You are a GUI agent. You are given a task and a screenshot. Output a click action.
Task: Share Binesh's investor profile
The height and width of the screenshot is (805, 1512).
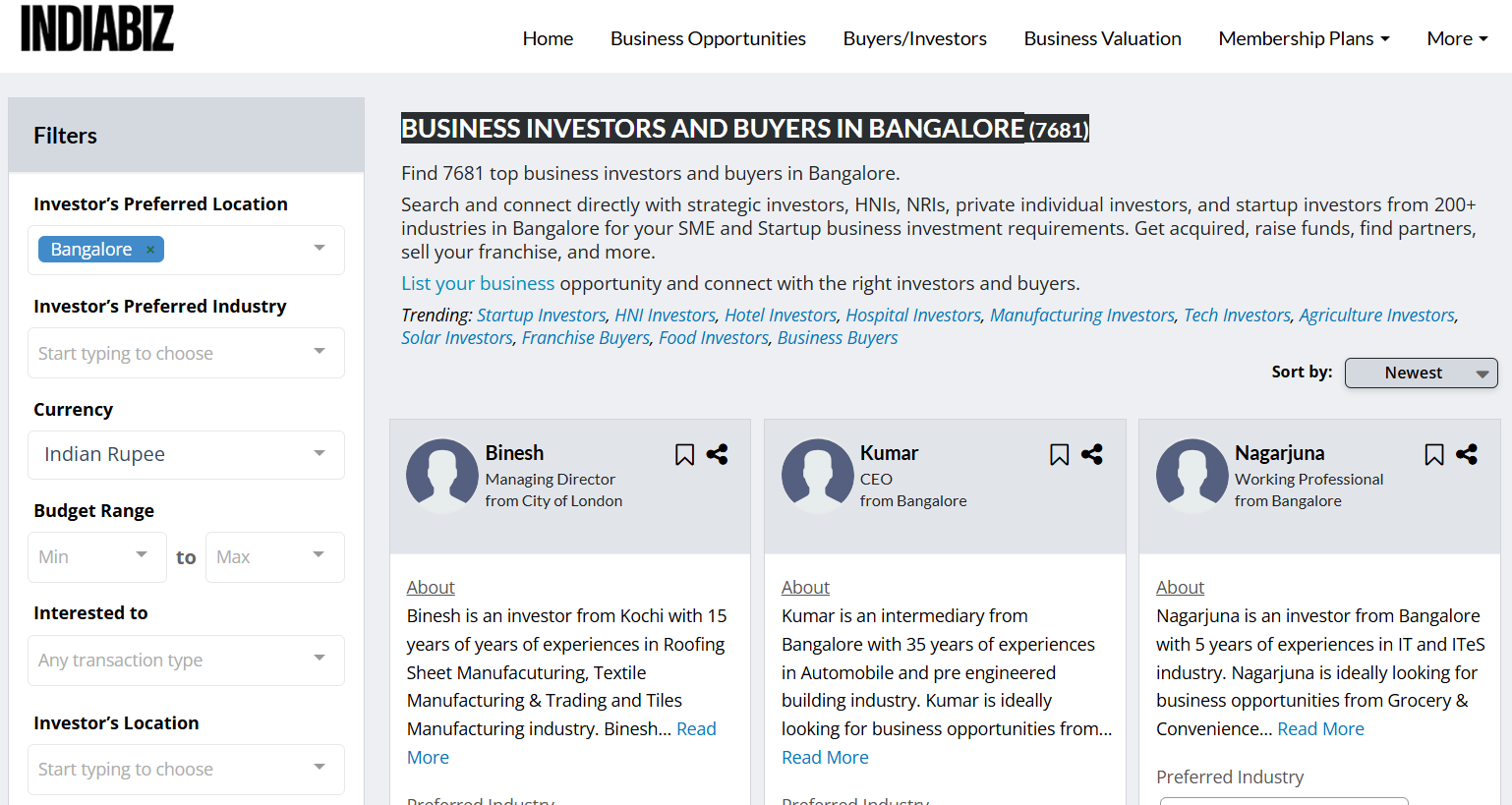tap(718, 454)
